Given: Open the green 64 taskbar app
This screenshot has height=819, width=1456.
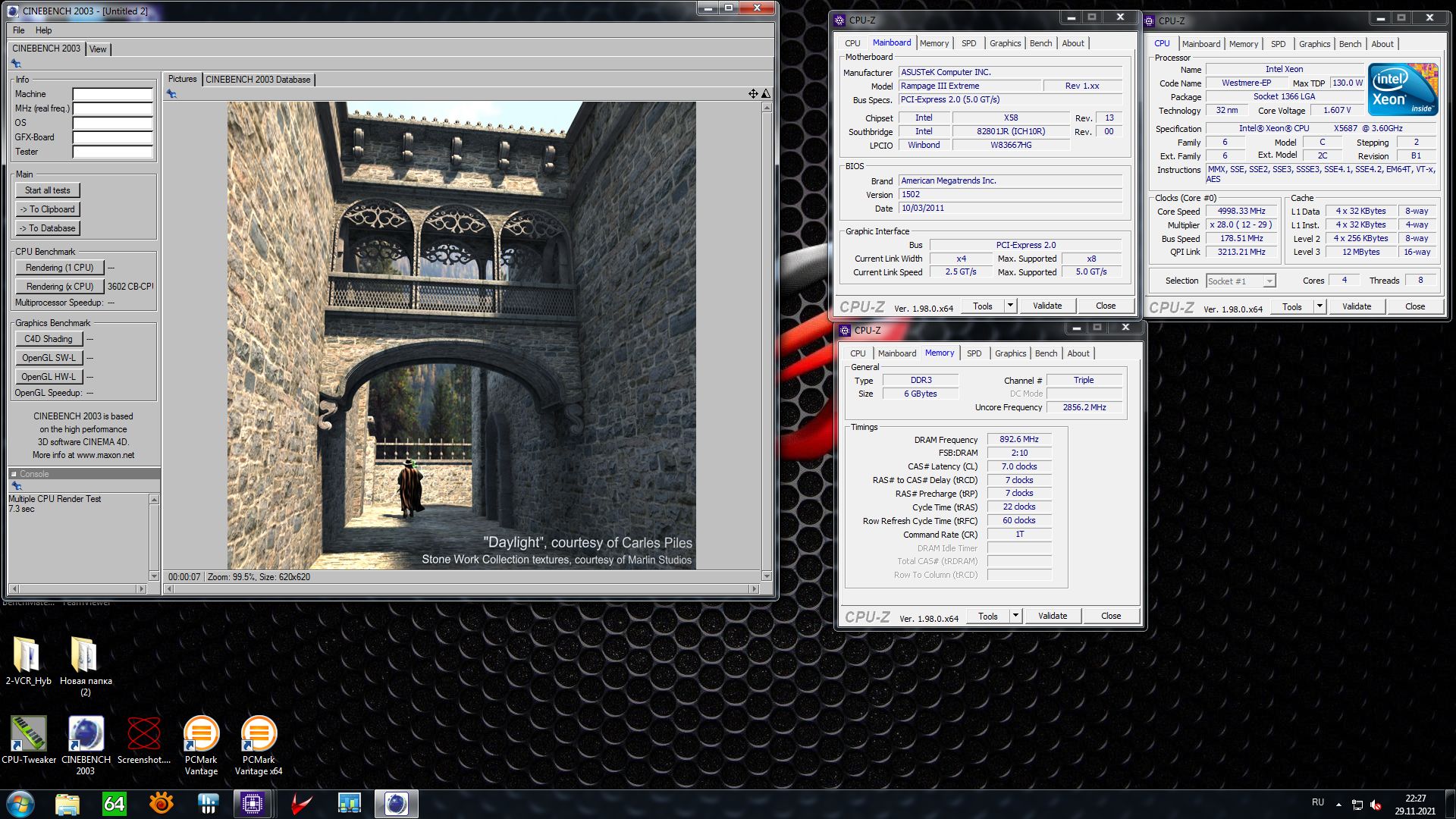Looking at the screenshot, I should [114, 804].
